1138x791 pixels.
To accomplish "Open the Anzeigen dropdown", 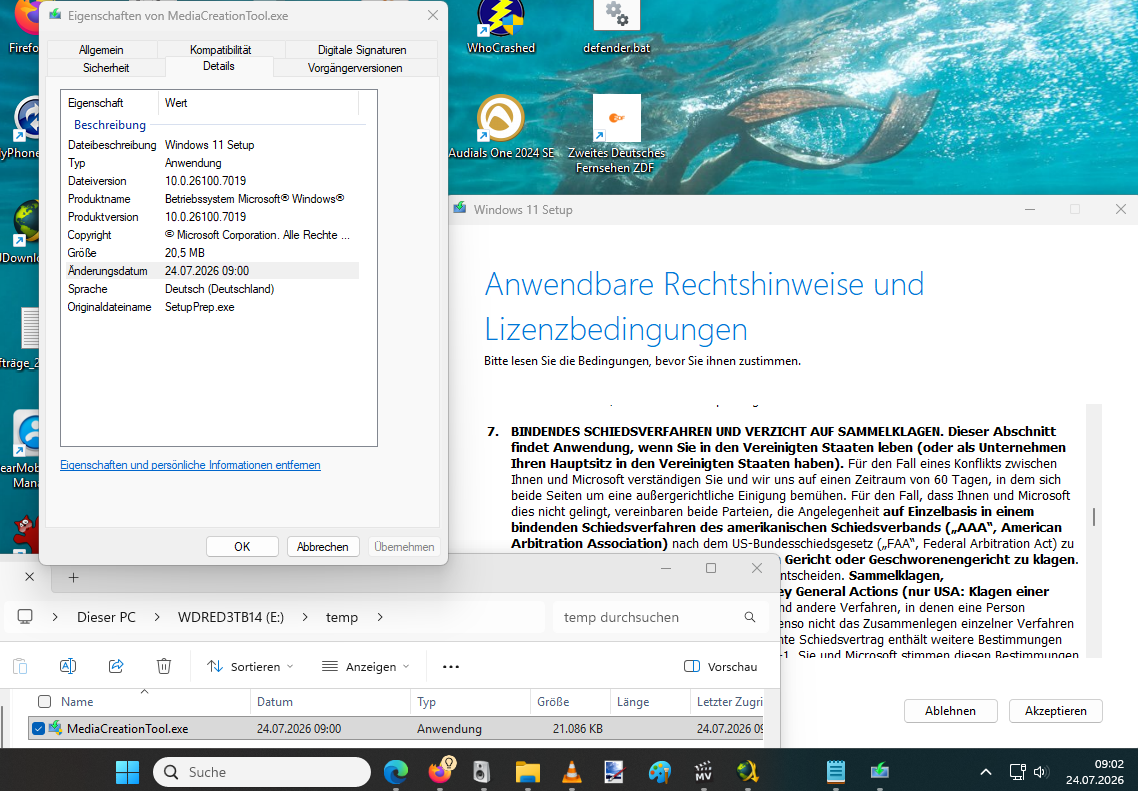I will 366,666.
